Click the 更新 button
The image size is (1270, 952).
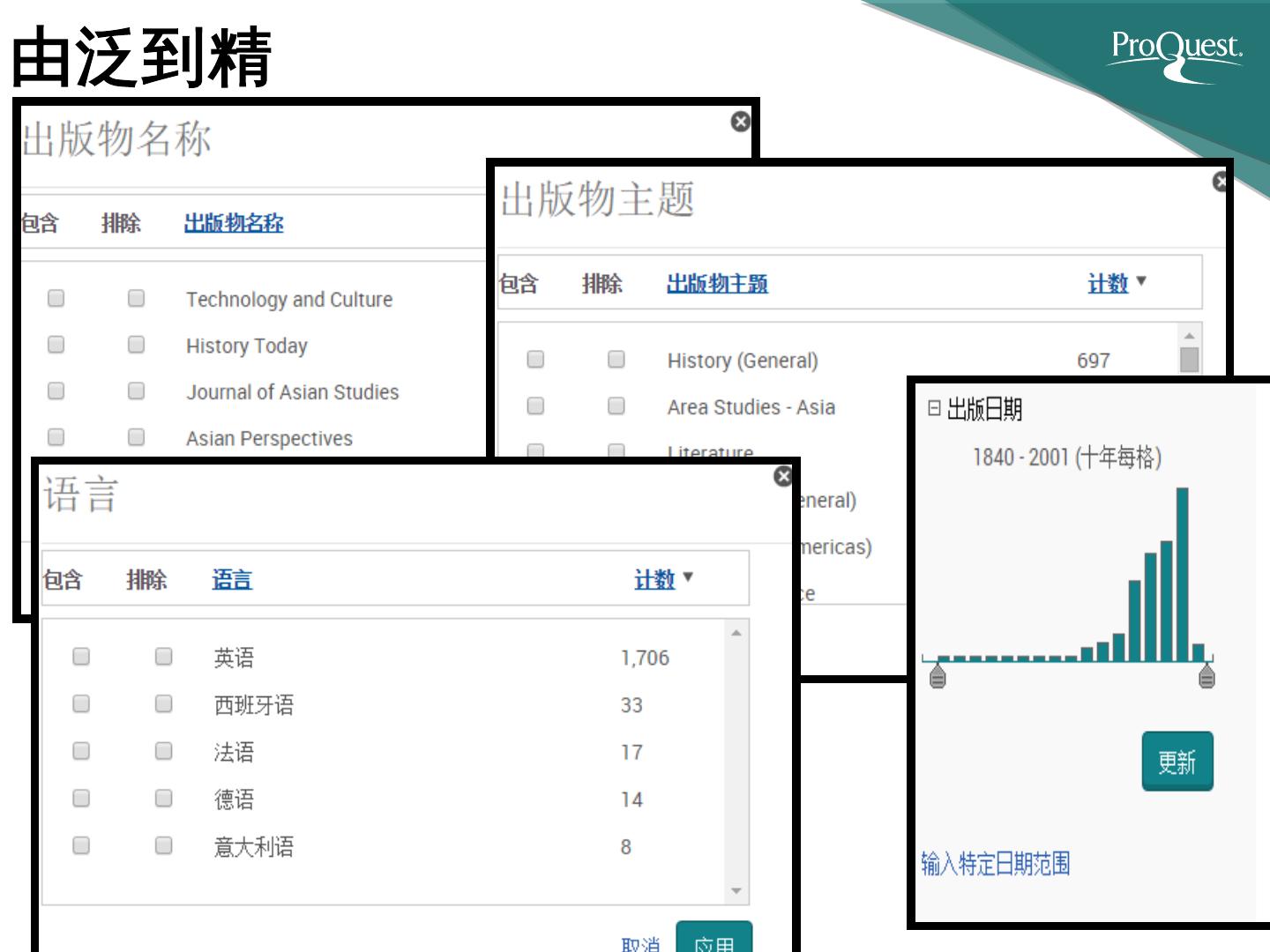pyautogui.click(x=1177, y=762)
